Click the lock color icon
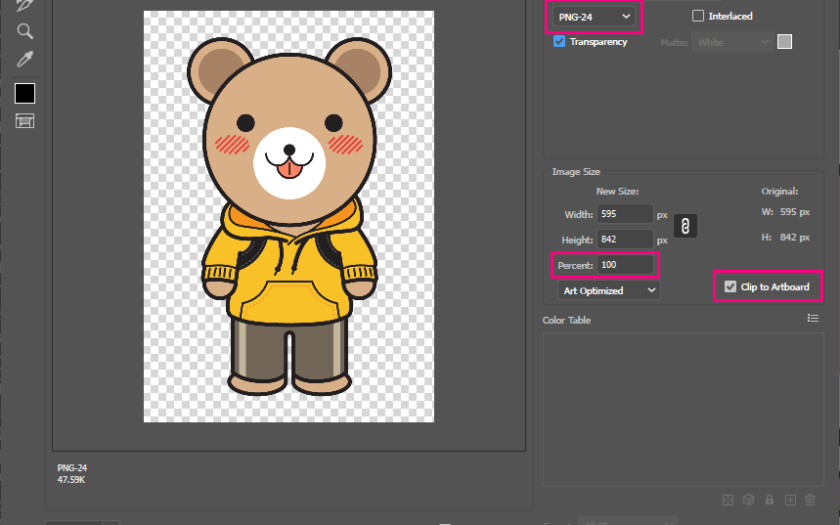This screenshot has height=525, width=840. pos(769,499)
